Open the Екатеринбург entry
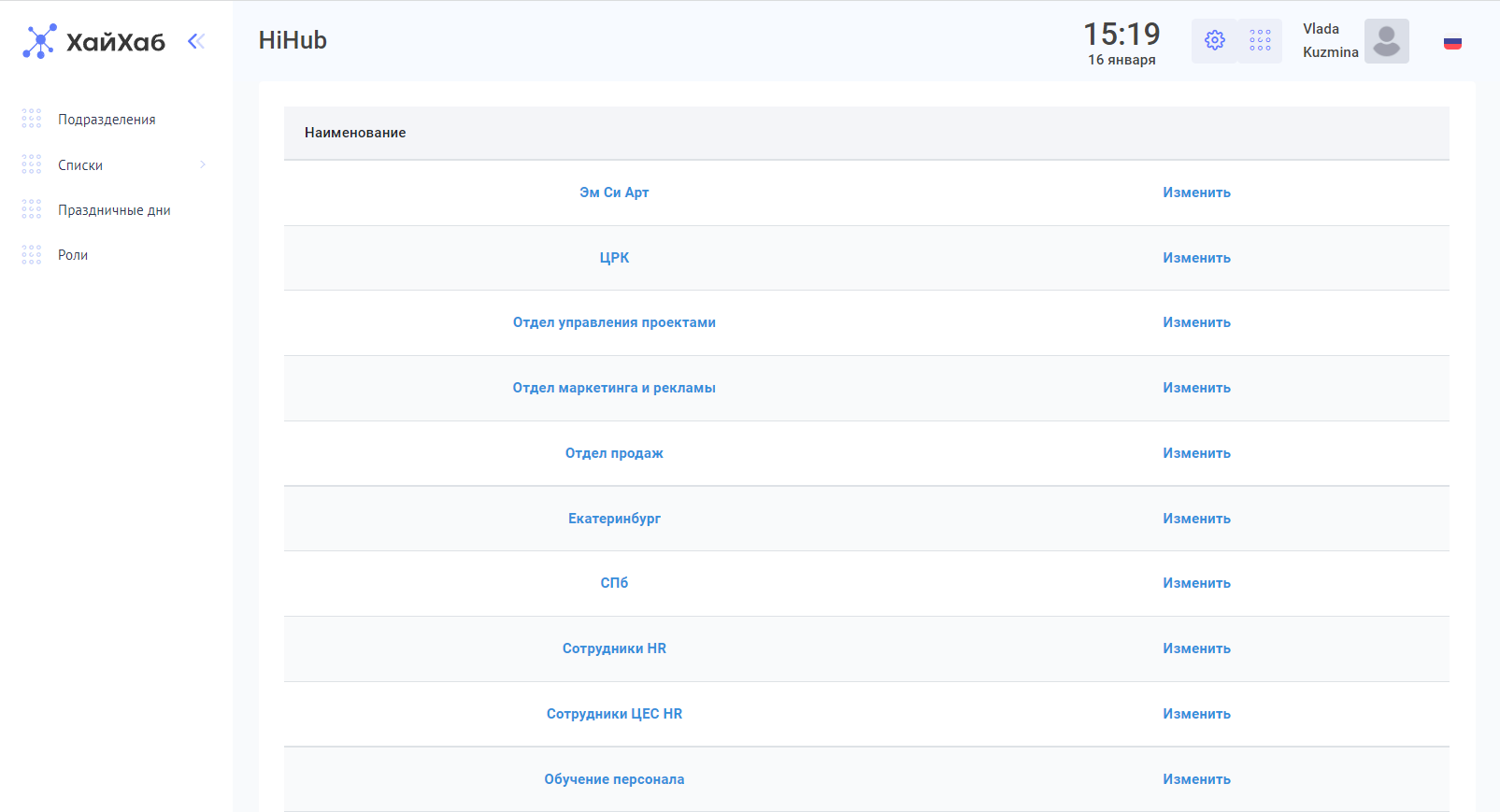The width and height of the screenshot is (1500, 812). (x=614, y=519)
